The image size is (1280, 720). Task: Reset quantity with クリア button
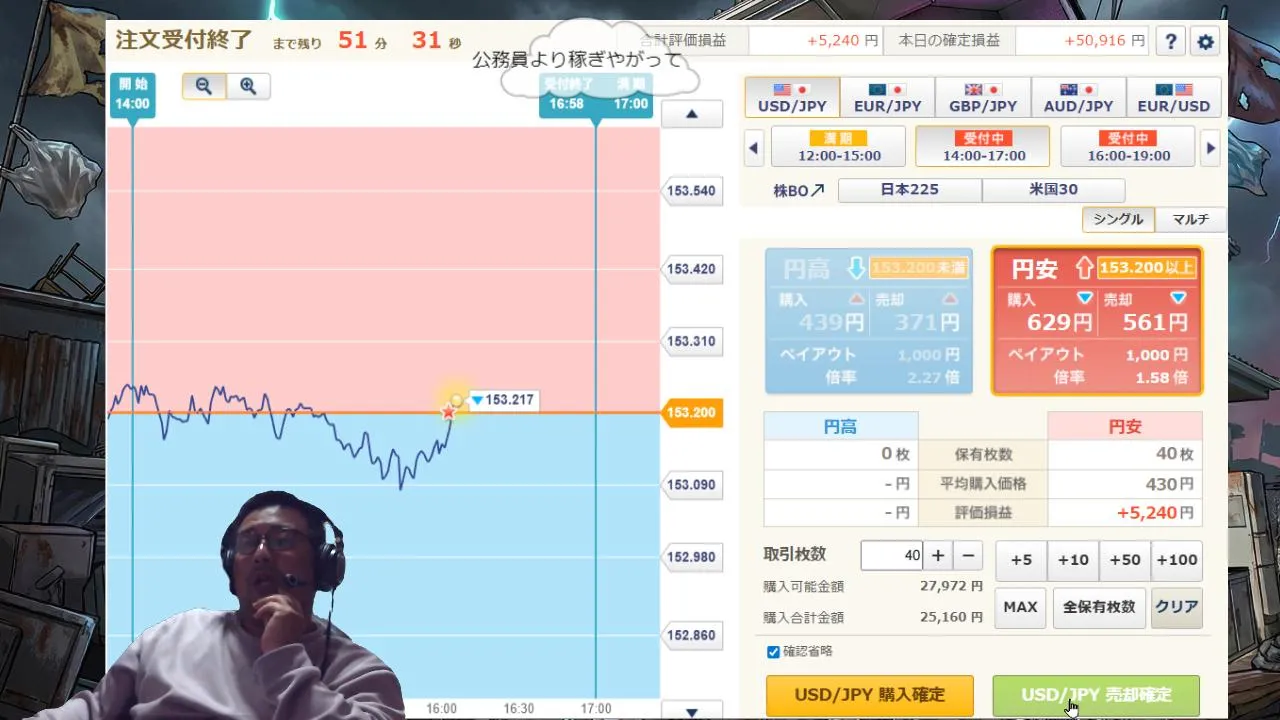coord(1176,607)
